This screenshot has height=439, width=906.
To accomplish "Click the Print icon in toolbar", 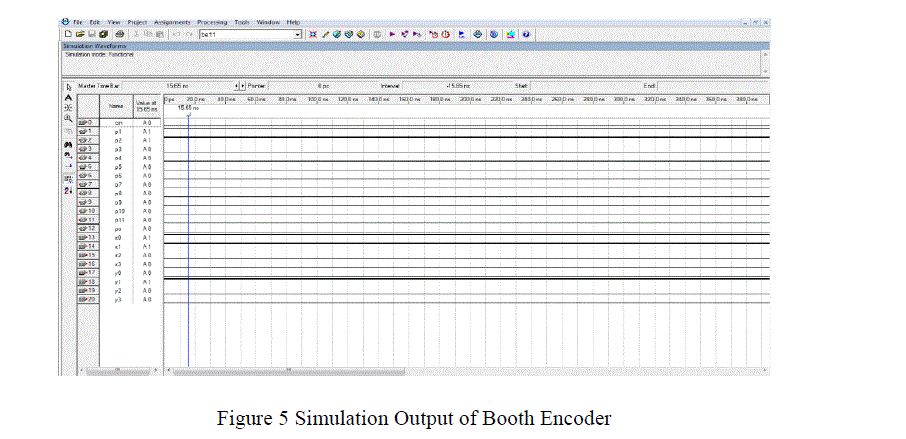I will [118, 34].
